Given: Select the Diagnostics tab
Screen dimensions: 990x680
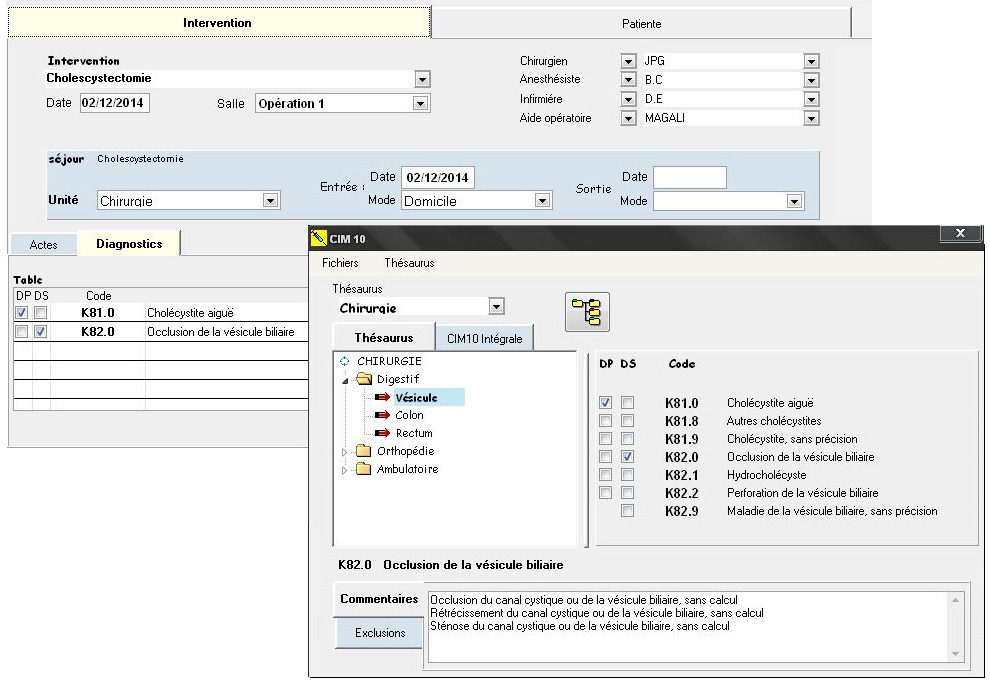Looking at the screenshot, I should pos(129,243).
